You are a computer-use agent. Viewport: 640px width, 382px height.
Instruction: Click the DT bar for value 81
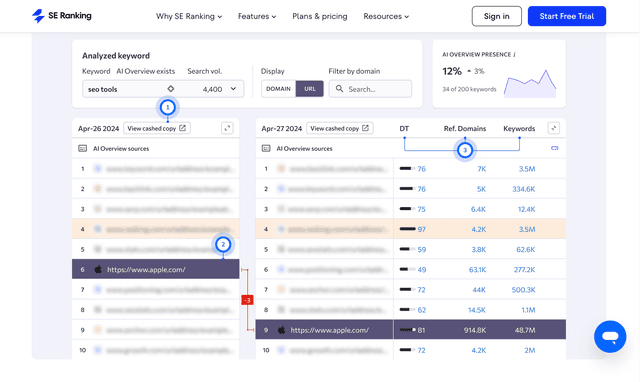[408, 330]
